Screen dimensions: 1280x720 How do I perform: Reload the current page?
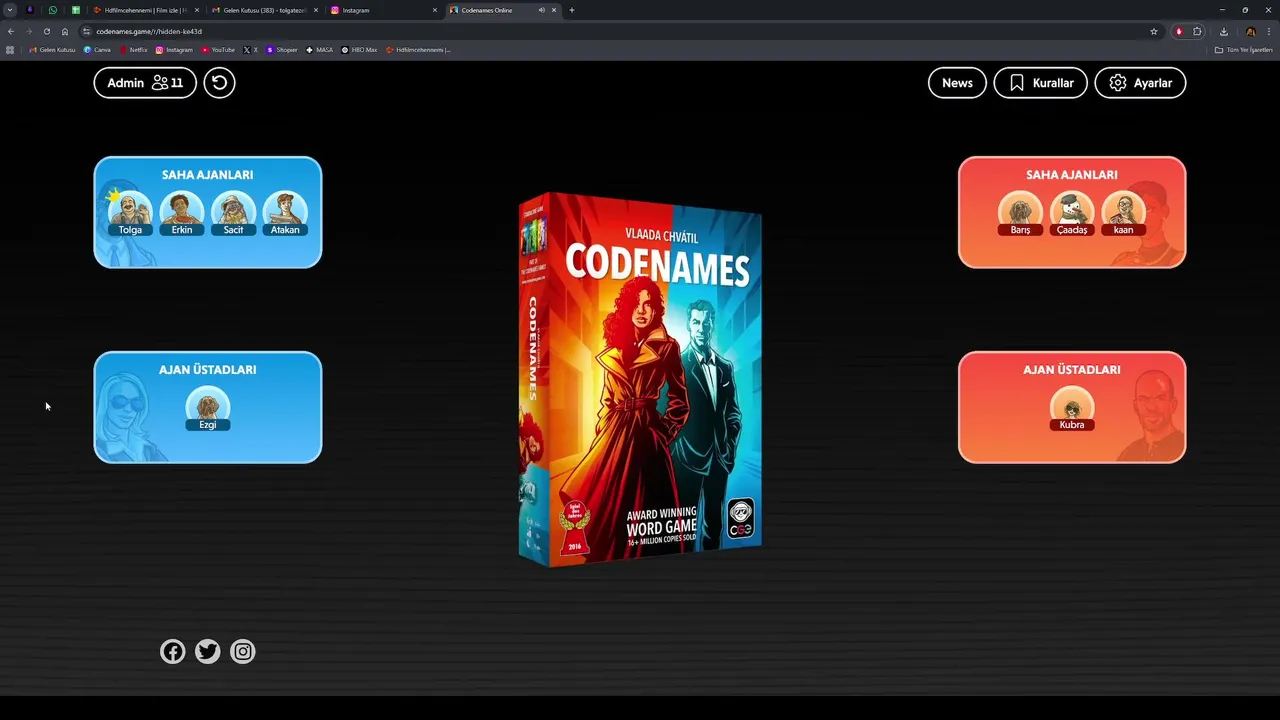coord(46,31)
